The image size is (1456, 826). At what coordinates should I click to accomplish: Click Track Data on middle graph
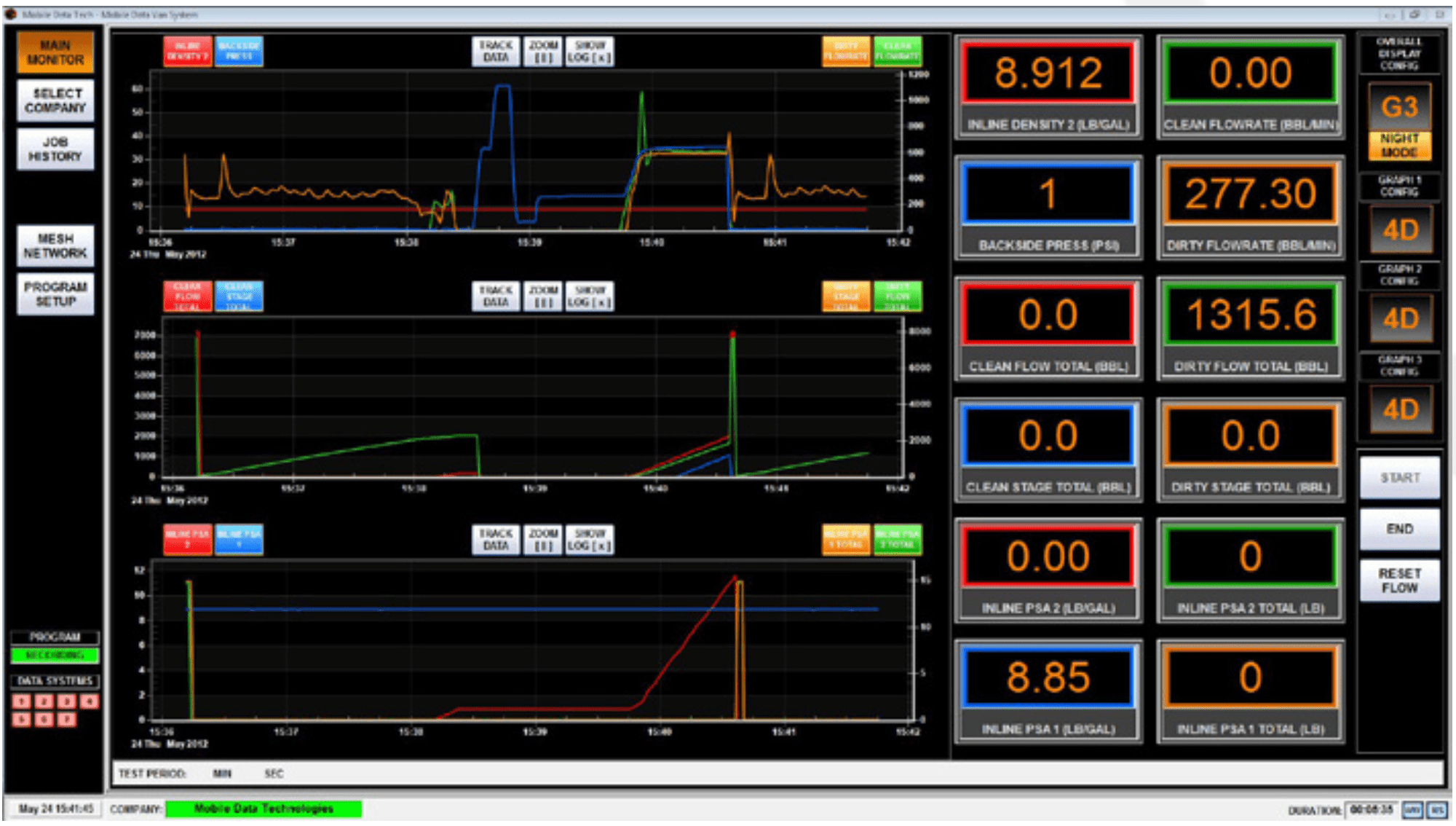(496, 296)
